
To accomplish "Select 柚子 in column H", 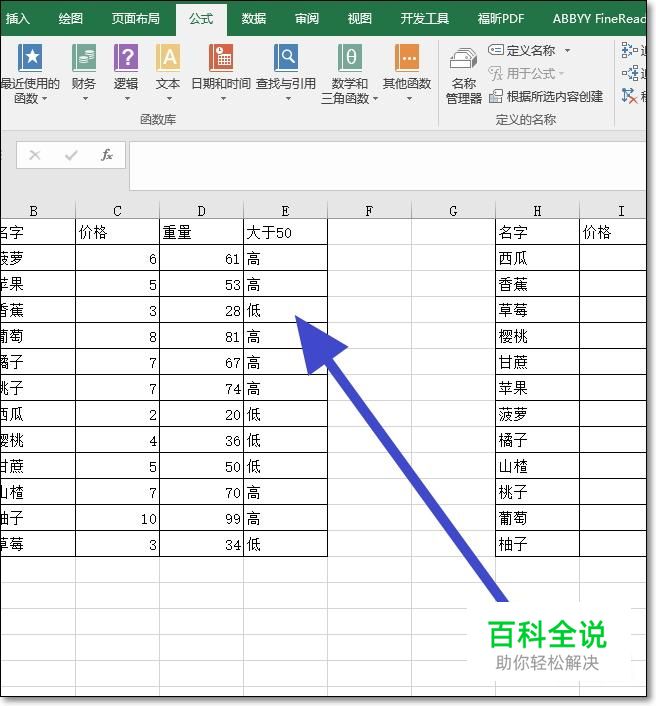I will point(537,544).
